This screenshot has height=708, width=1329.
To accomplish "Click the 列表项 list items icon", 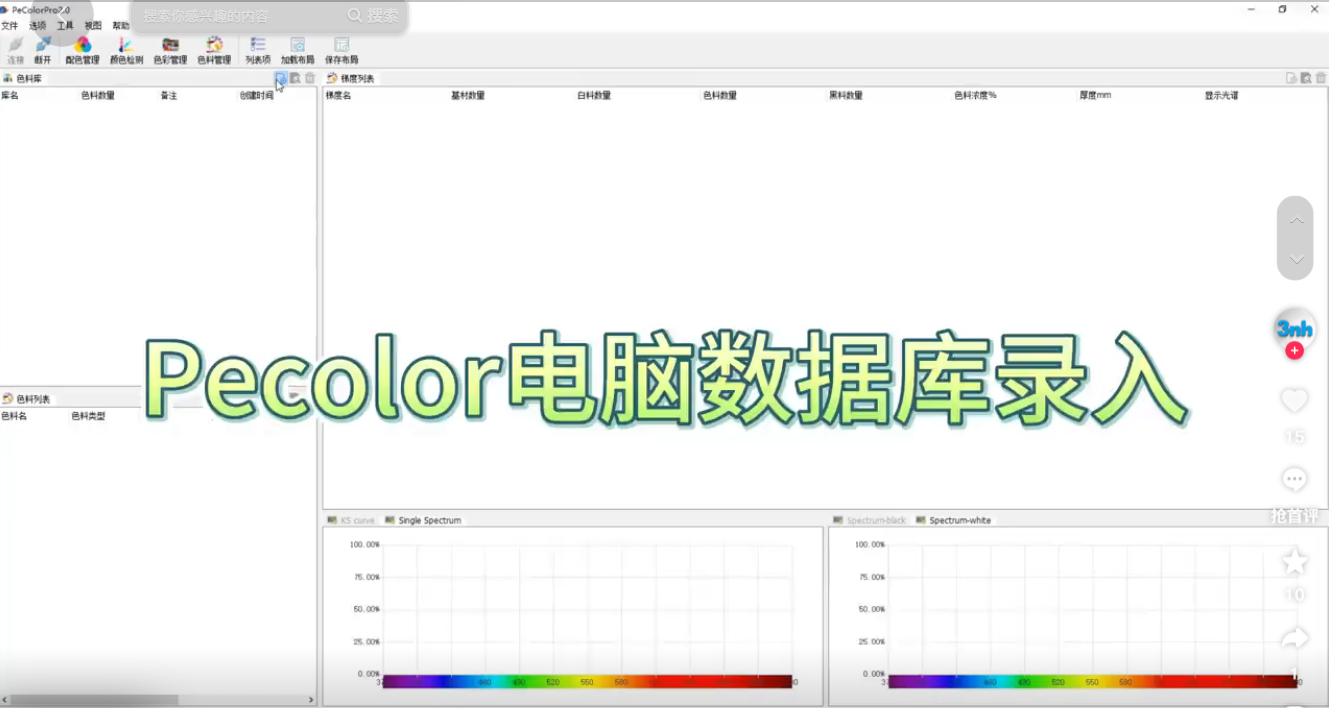I will tap(258, 51).
